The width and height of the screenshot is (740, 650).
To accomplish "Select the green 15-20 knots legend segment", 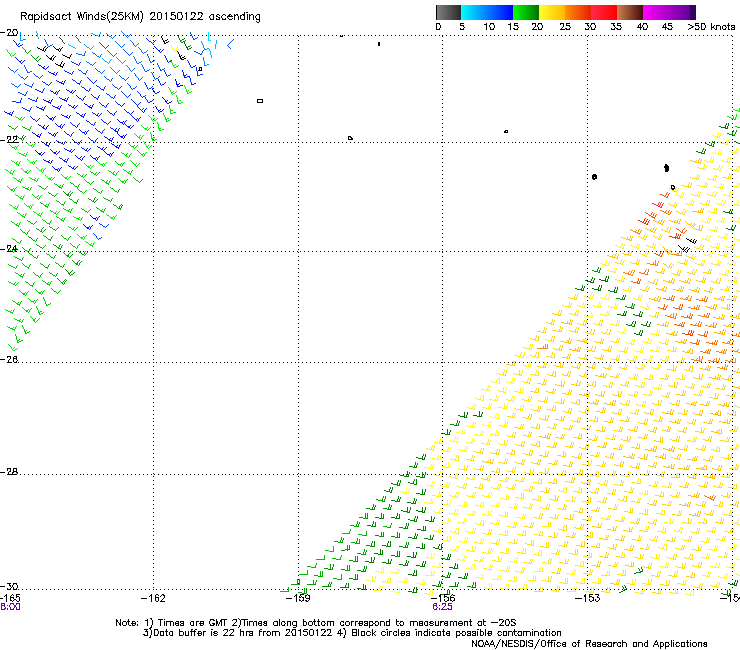I will (526, 12).
